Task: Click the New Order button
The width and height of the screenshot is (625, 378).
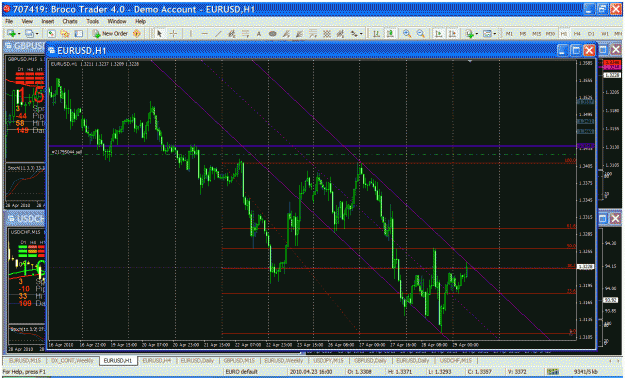Action: pyautogui.click(x=110, y=34)
